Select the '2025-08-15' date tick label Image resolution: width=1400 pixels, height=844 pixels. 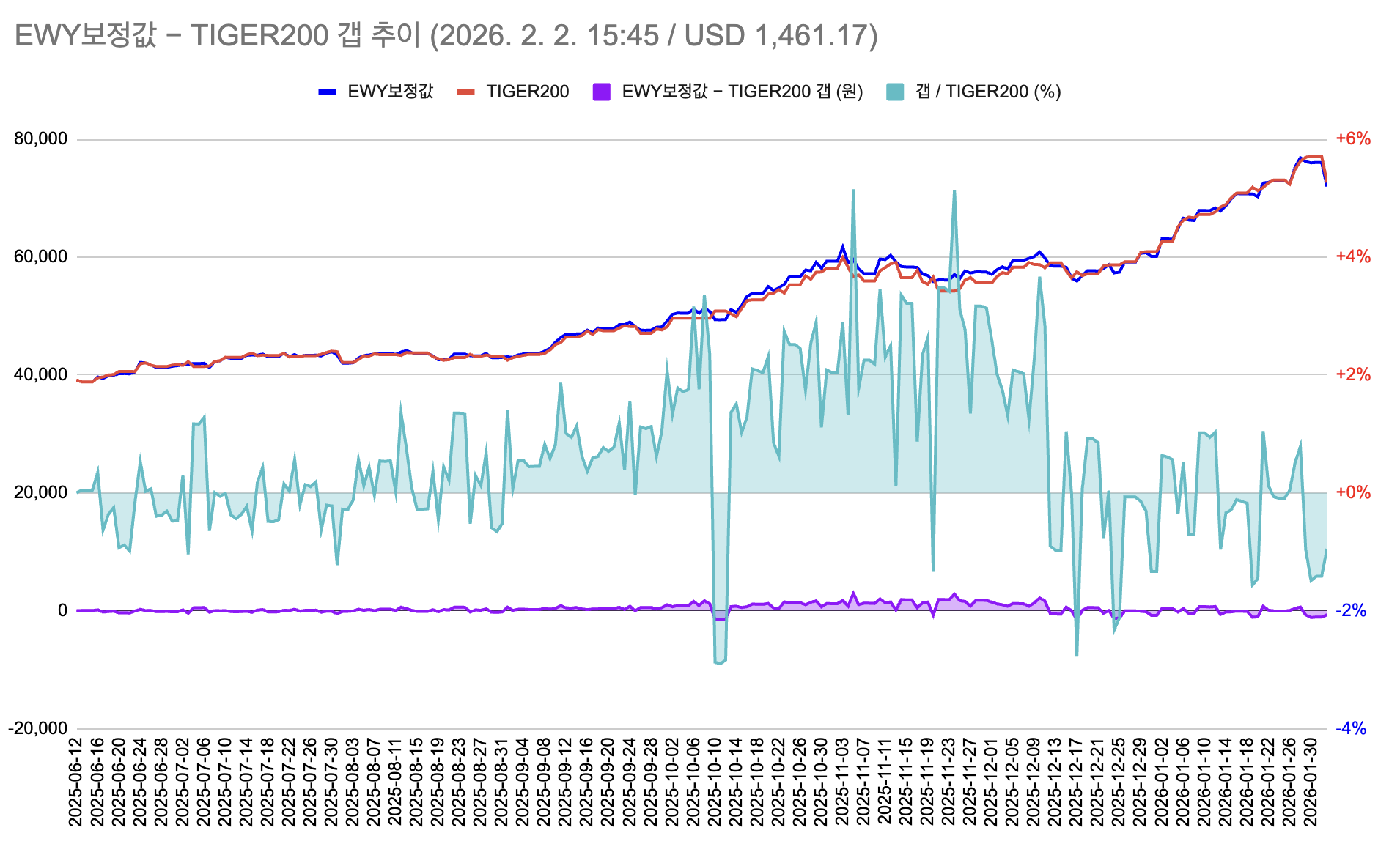point(416,782)
